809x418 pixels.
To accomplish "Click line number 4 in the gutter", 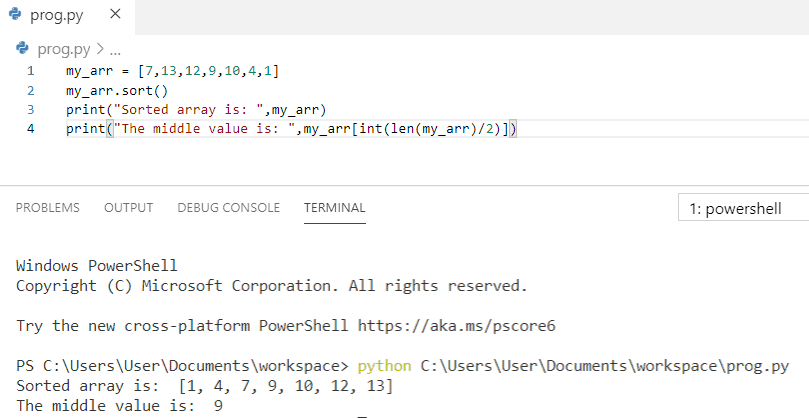I will 30,128.
